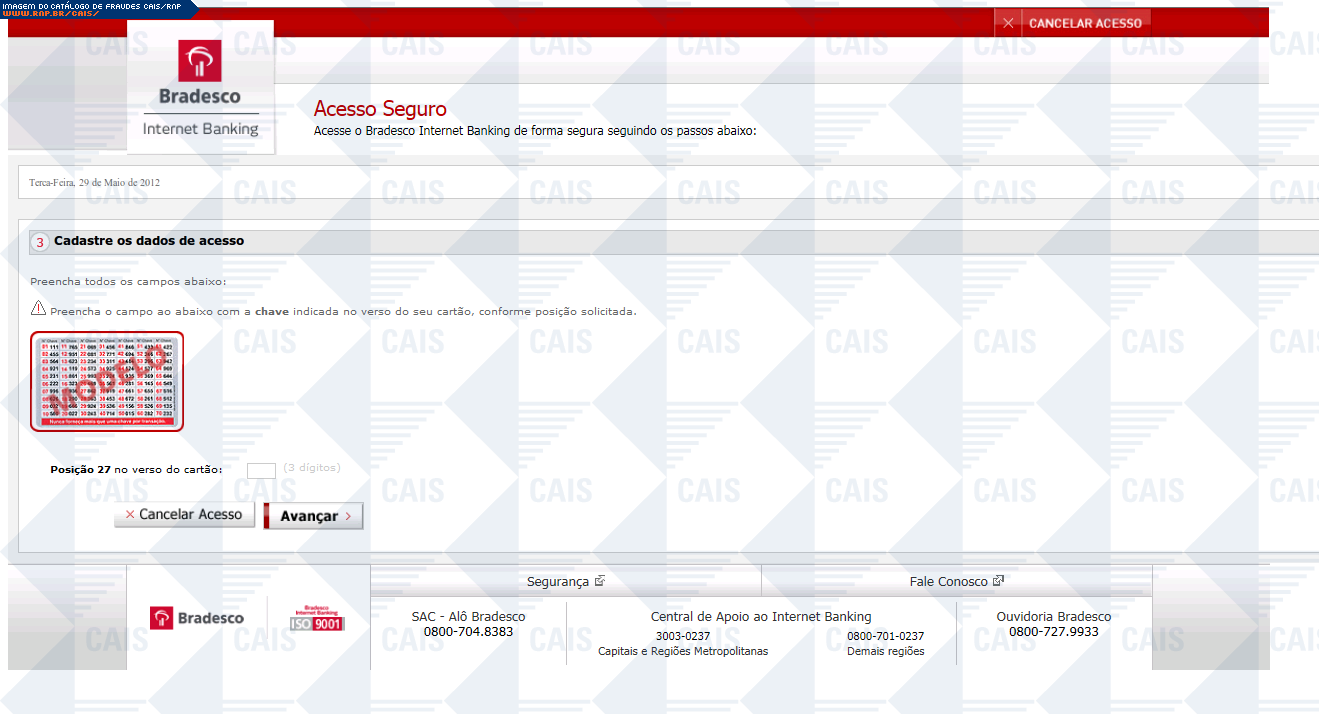Click the X icon in the top red bar

(1008, 23)
